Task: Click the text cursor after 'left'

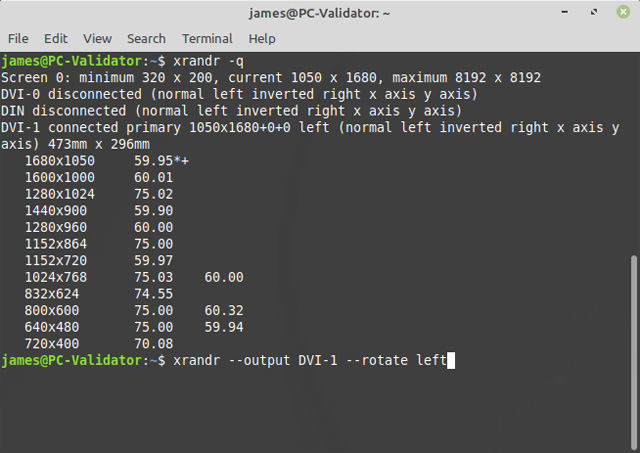Action: click(451, 361)
